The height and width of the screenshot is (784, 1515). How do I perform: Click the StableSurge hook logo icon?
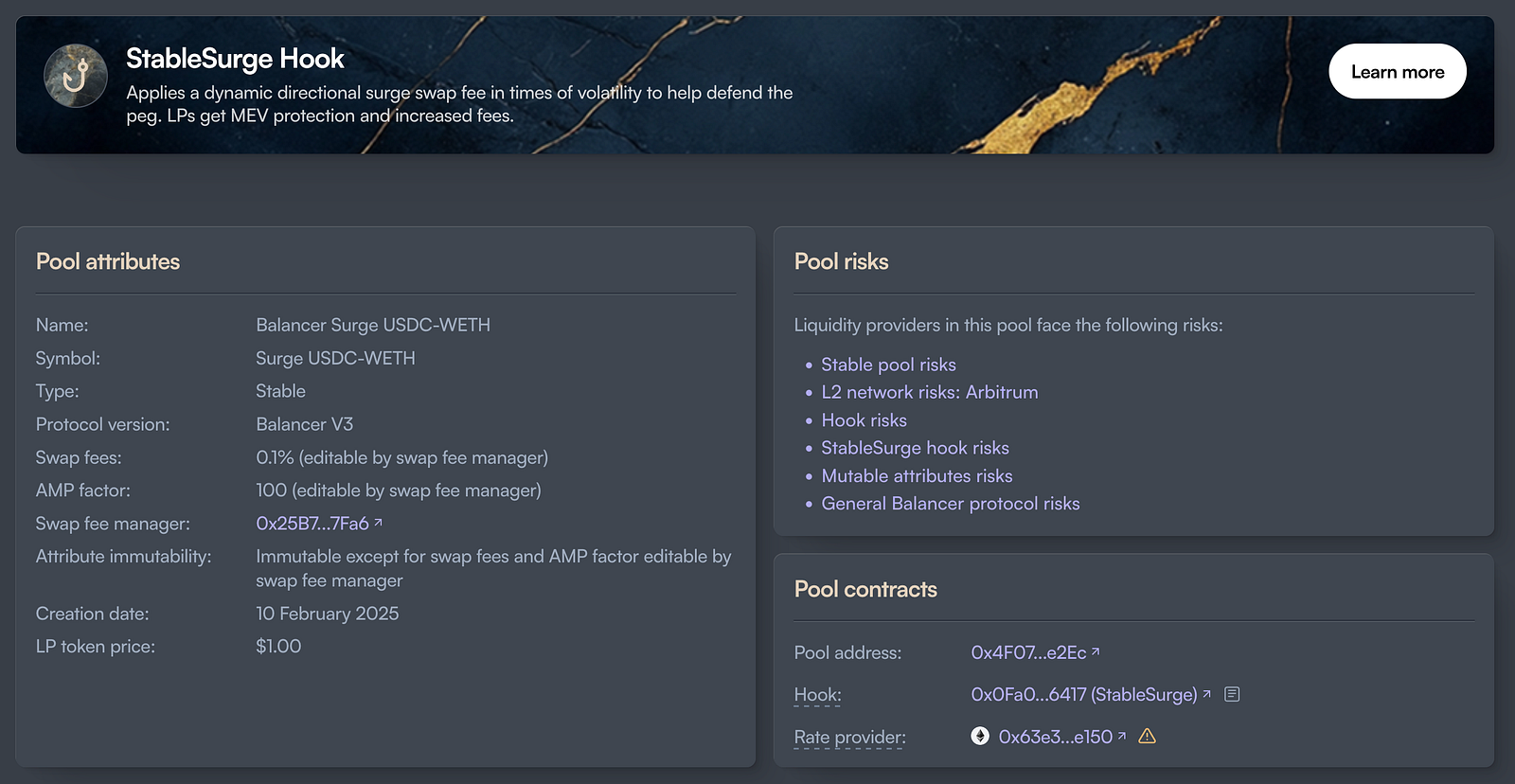point(76,76)
